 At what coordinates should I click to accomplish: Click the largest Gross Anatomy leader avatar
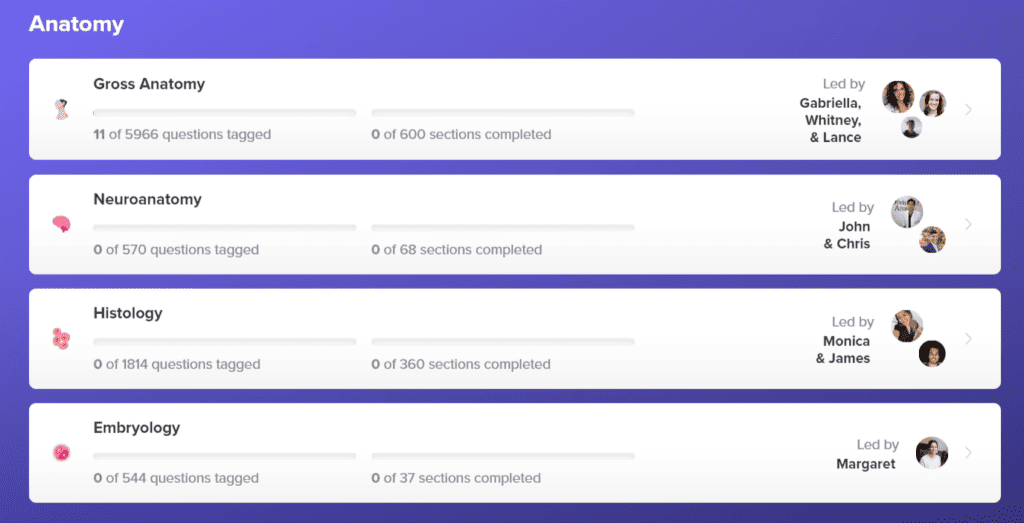point(898,97)
